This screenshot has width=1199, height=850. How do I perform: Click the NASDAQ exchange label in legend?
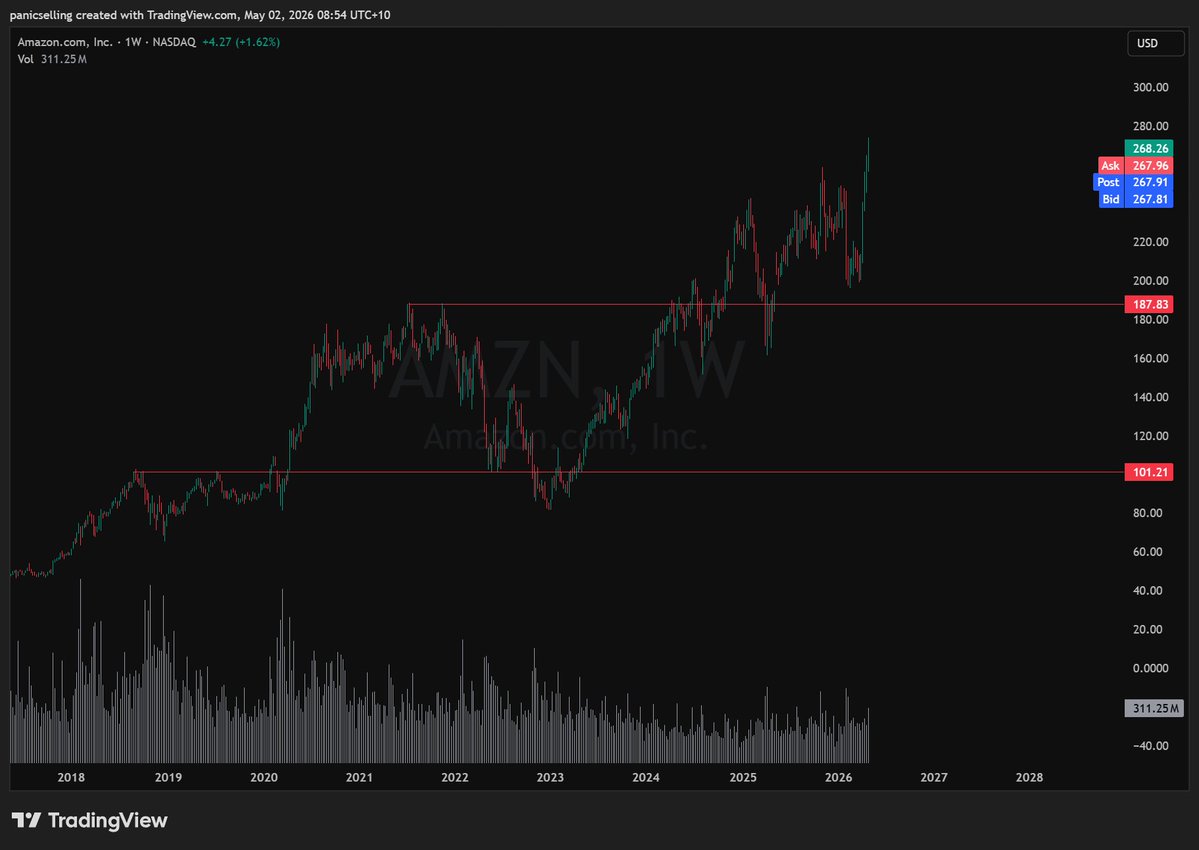174,42
